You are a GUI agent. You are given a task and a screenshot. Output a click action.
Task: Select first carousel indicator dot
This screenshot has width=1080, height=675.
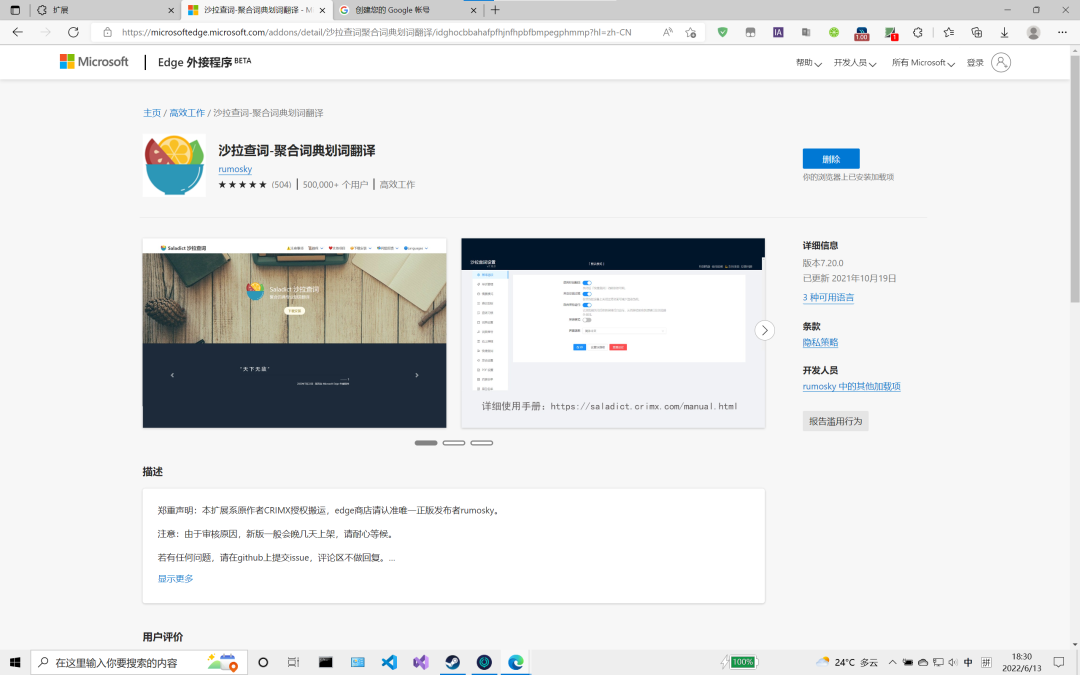[x=426, y=443]
